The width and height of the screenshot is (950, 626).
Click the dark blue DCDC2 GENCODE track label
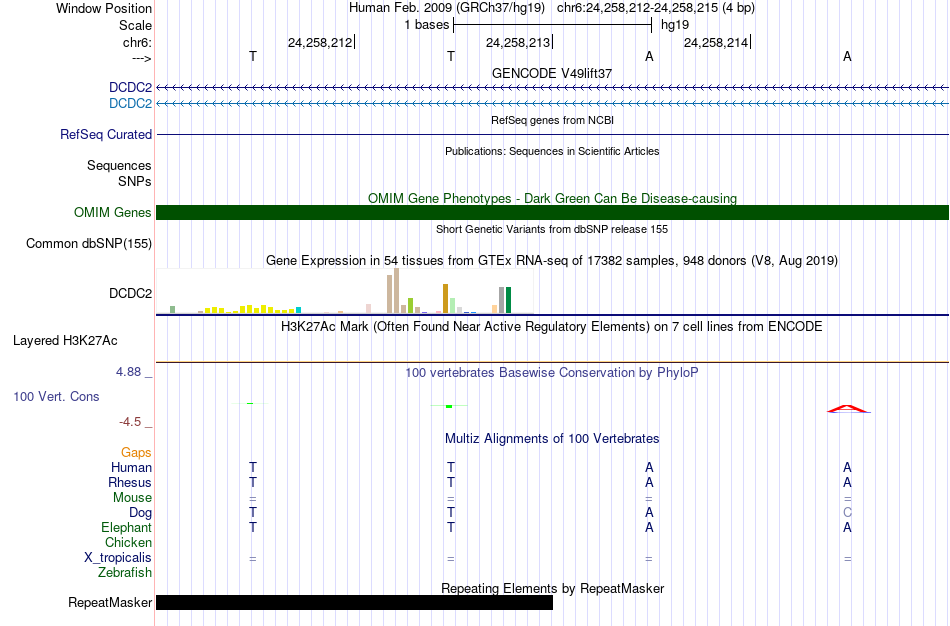click(x=130, y=87)
